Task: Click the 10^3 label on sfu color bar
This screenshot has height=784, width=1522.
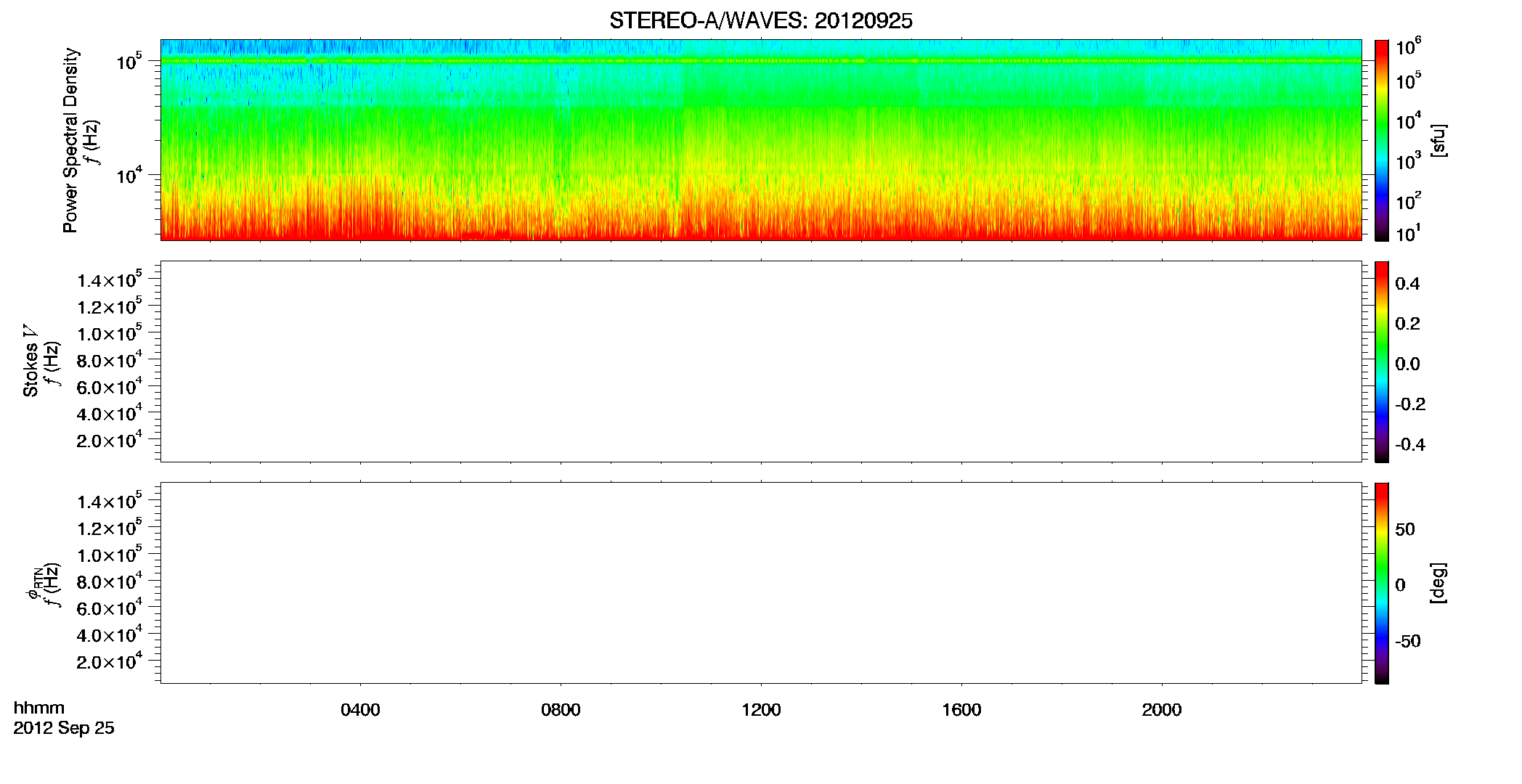Action: point(1409,160)
